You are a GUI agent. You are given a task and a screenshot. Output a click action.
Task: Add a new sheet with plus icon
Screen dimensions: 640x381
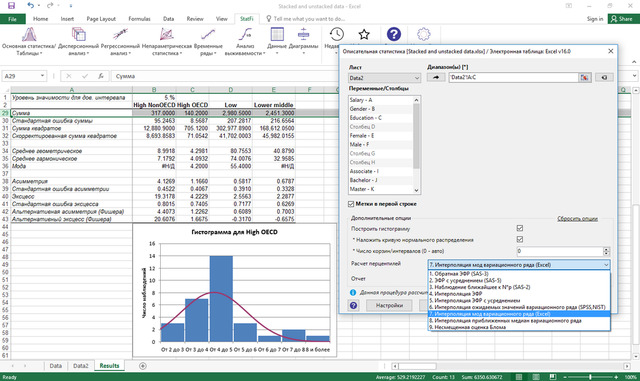pos(142,366)
